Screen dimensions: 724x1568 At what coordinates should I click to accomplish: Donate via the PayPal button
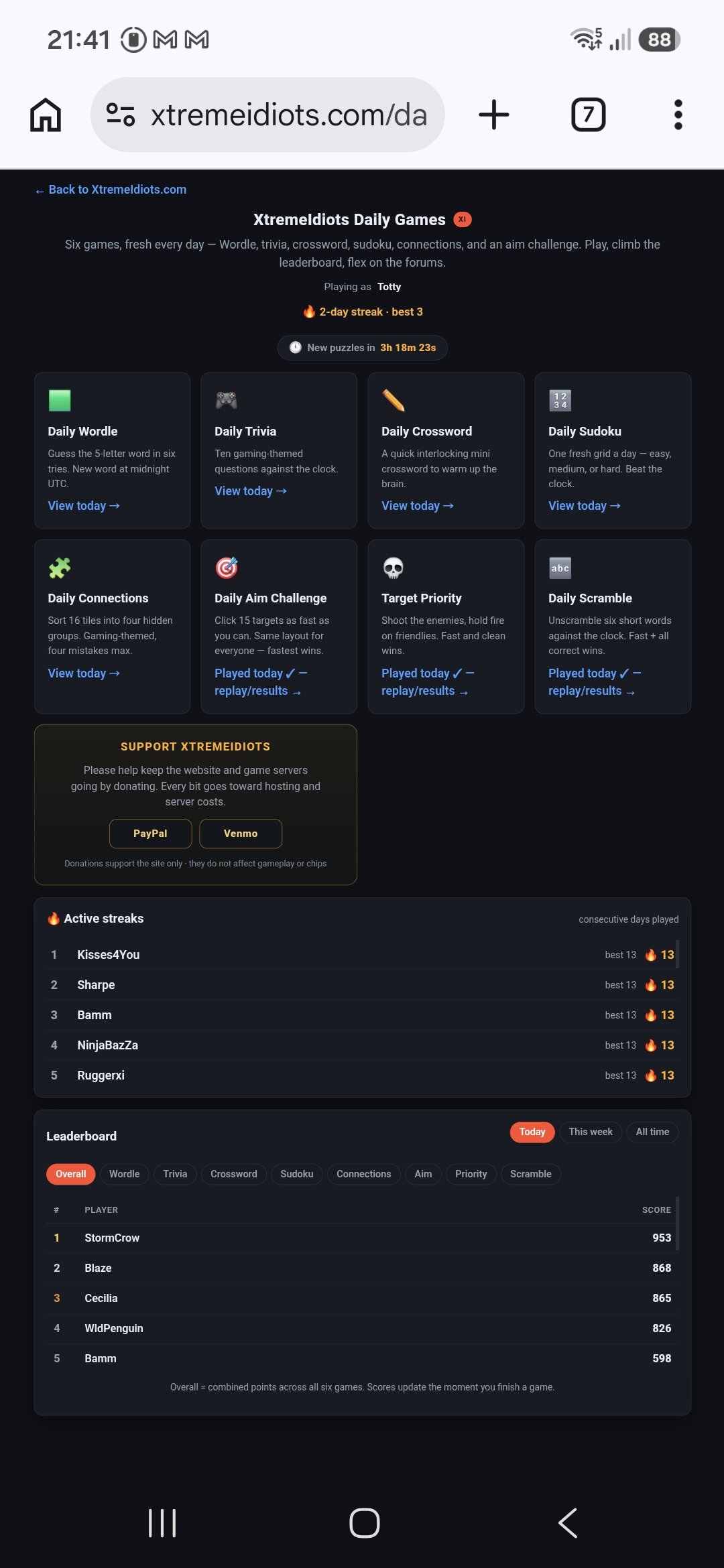coord(150,834)
